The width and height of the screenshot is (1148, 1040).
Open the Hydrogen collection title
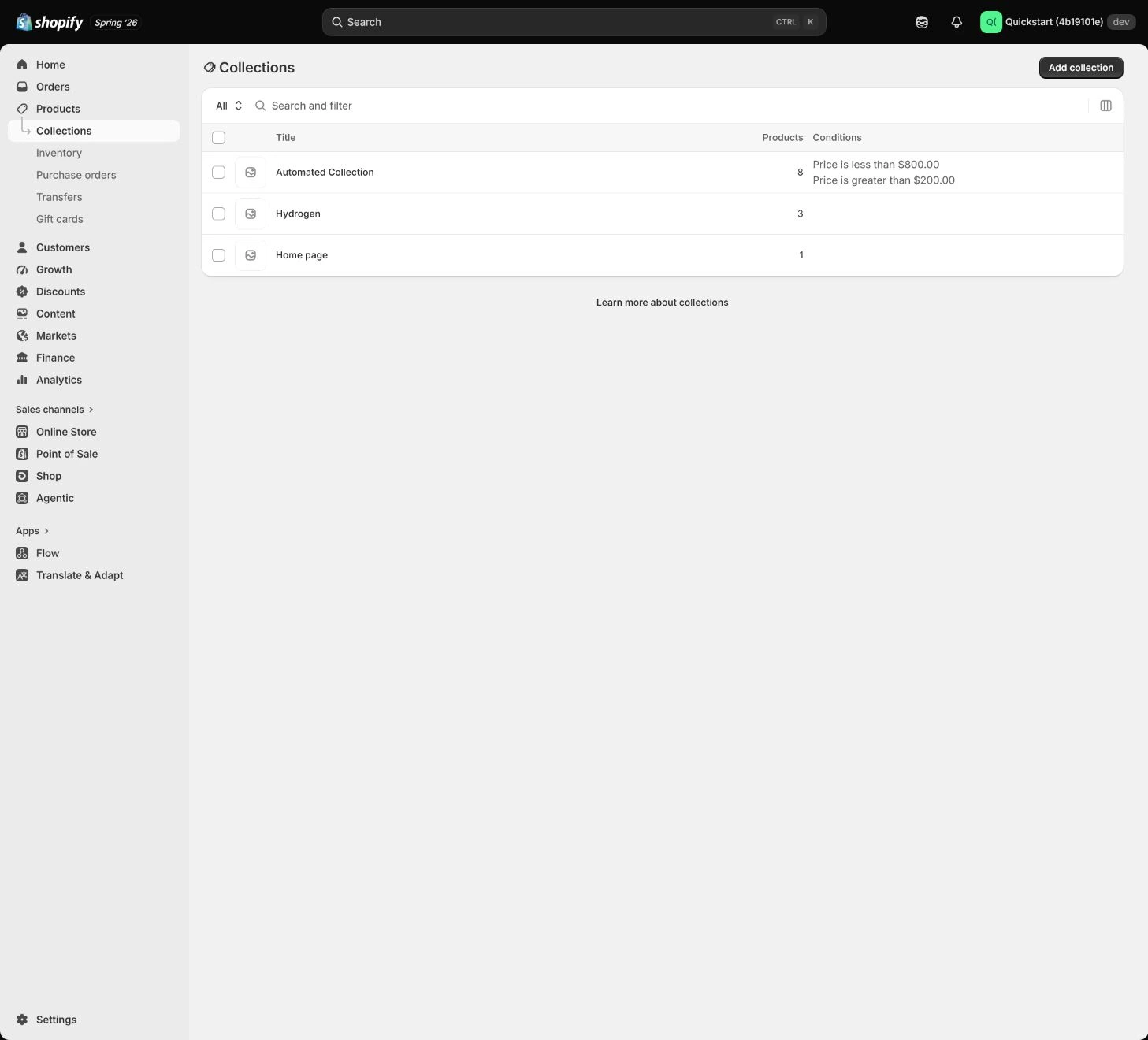pyautogui.click(x=298, y=214)
